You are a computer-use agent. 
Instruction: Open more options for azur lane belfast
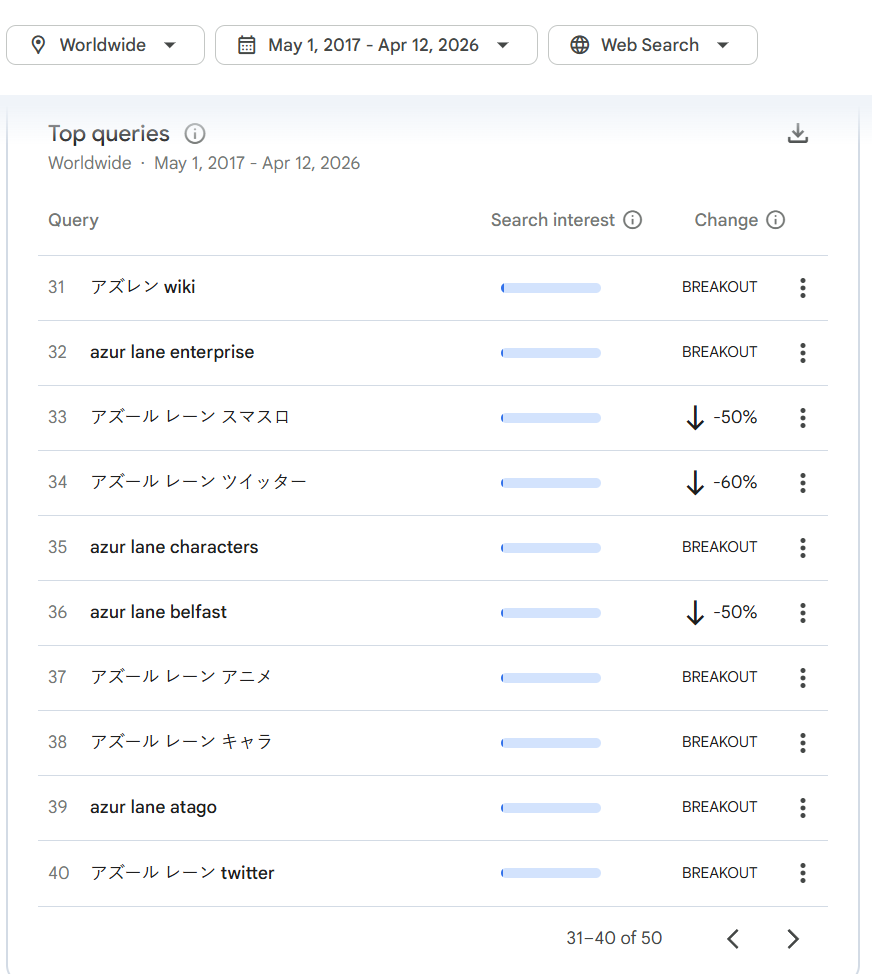(802, 613)
